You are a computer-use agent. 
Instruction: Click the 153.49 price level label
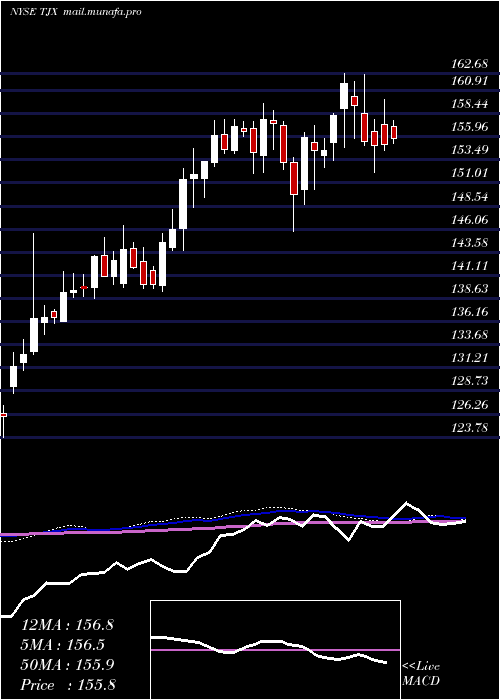click(x=469, y=150)
